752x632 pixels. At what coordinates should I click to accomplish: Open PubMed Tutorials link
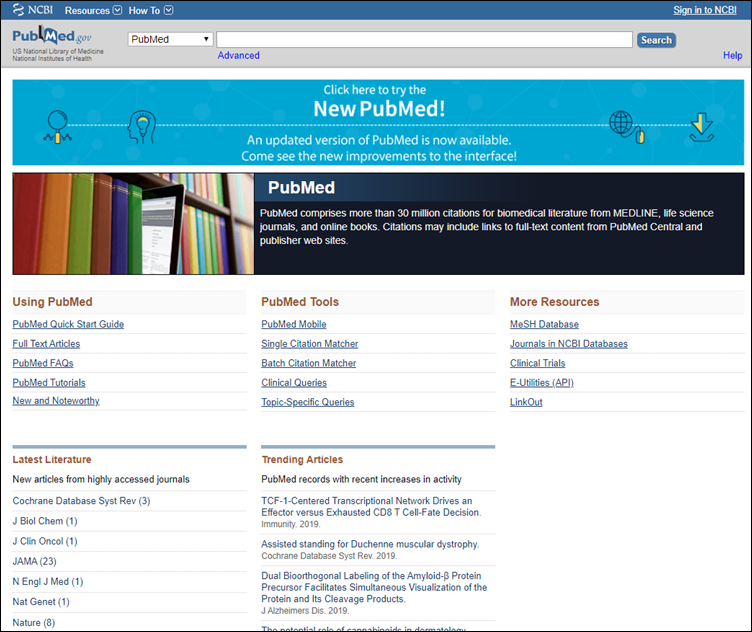coord(49,383)
